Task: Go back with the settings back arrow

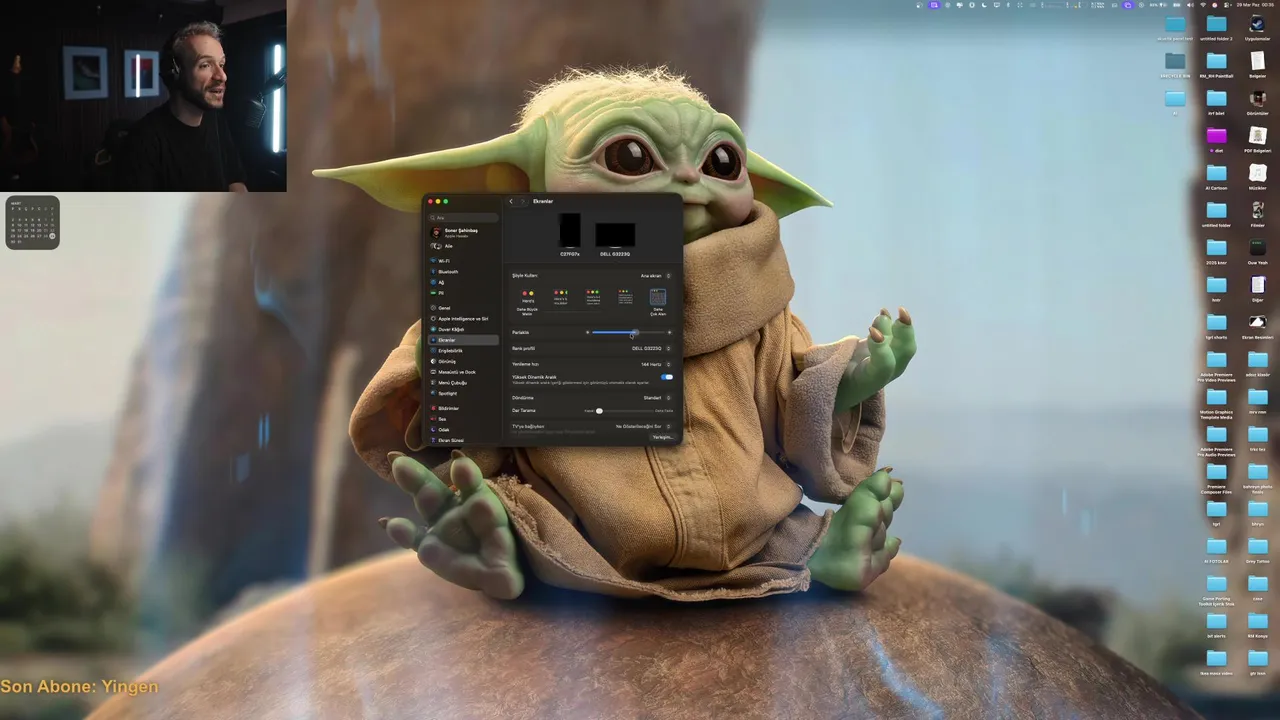Action: (511, 201)
